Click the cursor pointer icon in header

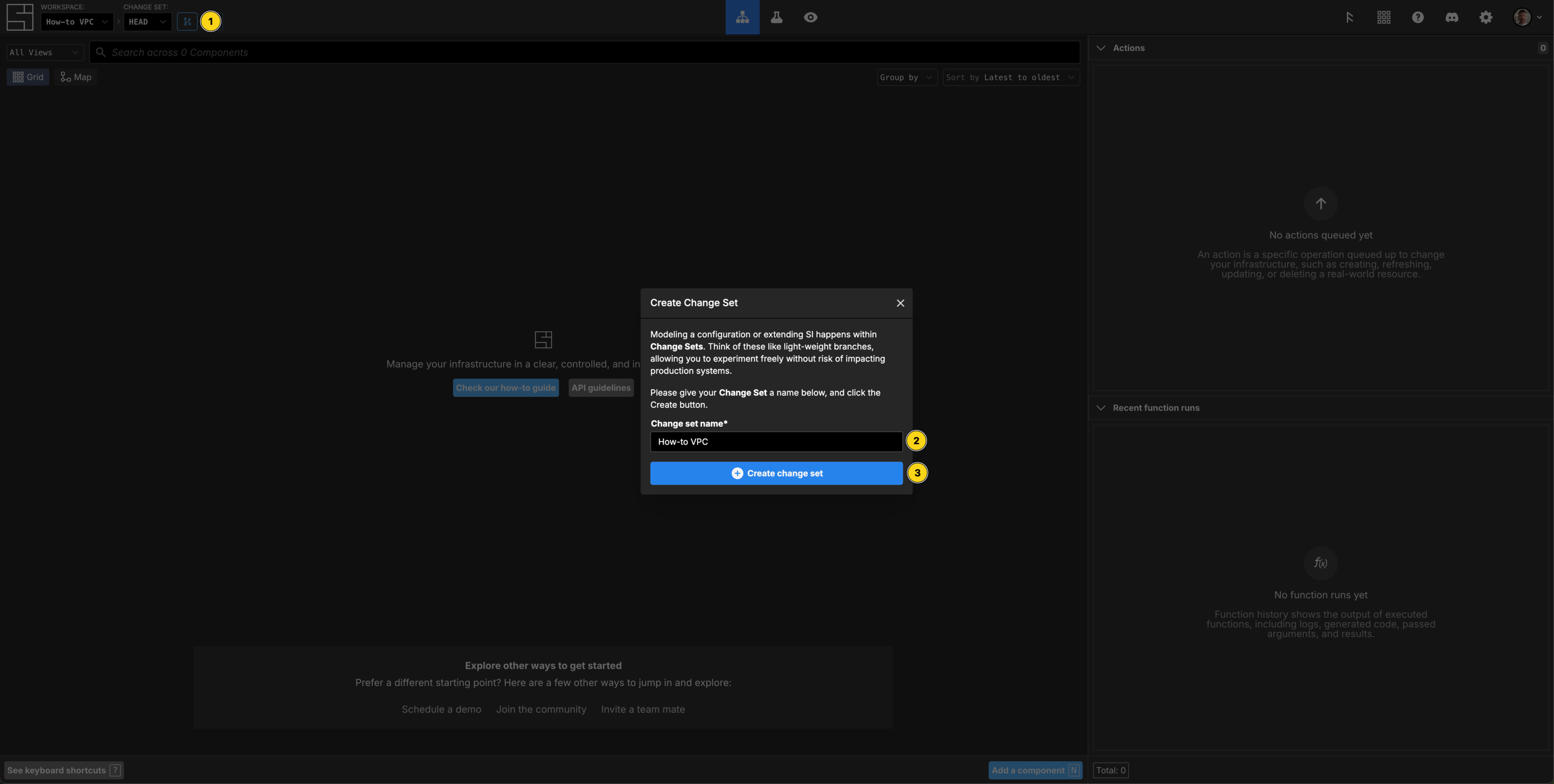pos(1349,17)
